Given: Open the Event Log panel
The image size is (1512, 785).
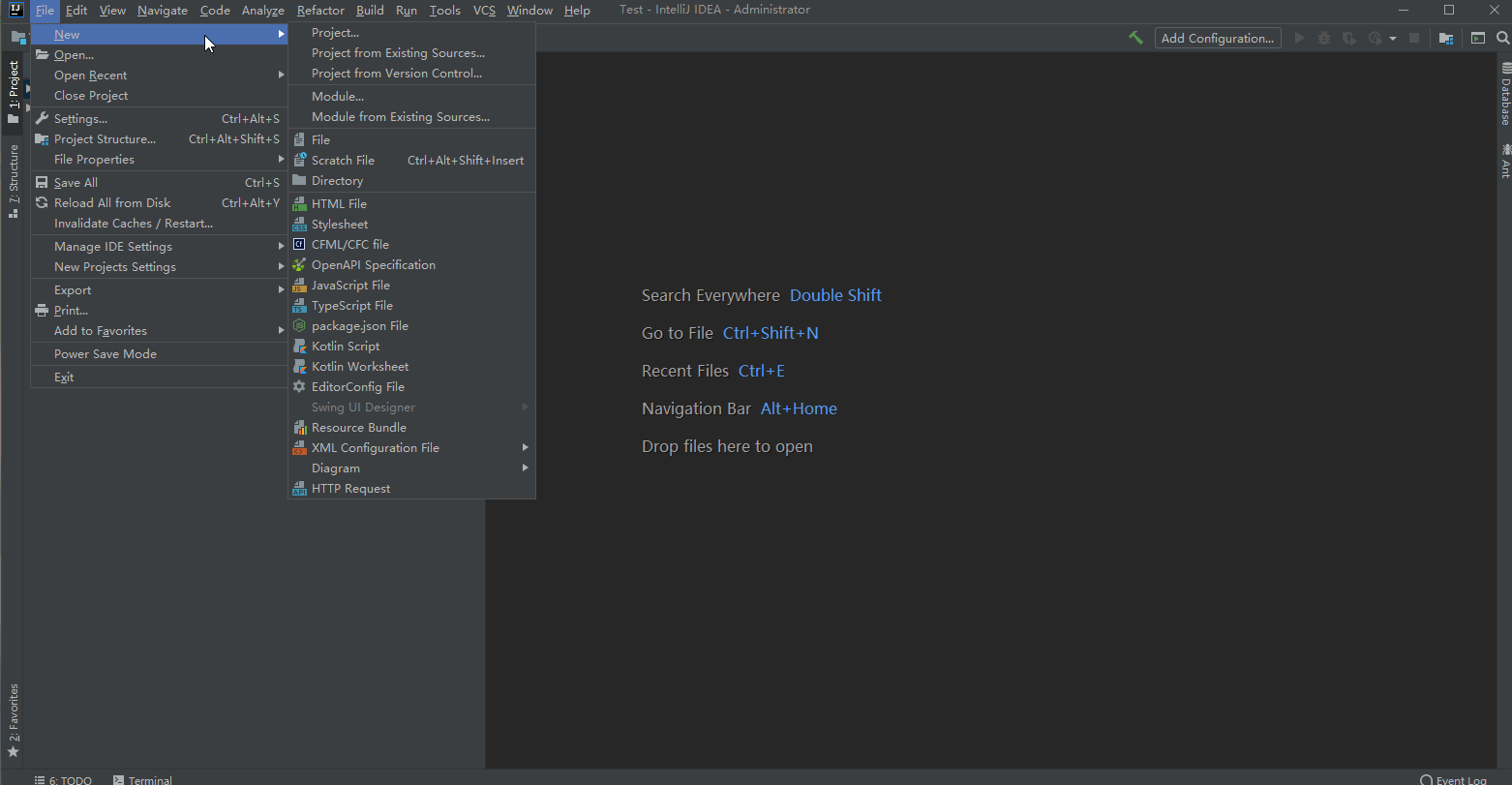Looking at the screenshot, I should (1454, 780).
